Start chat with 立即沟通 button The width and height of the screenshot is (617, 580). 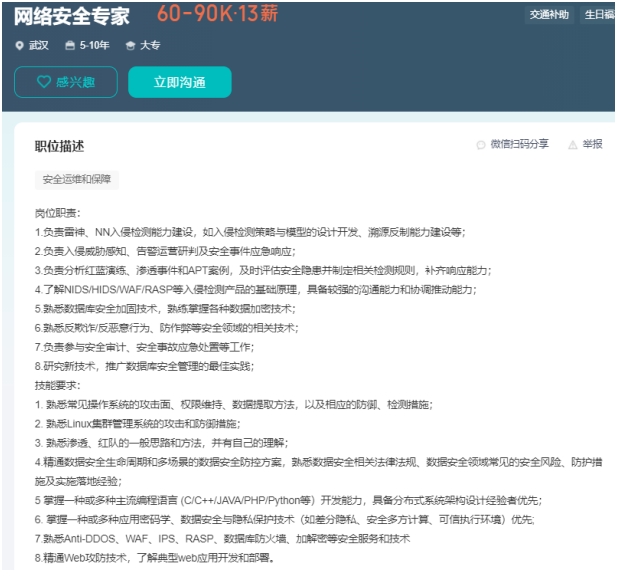(x=180, y=82)
